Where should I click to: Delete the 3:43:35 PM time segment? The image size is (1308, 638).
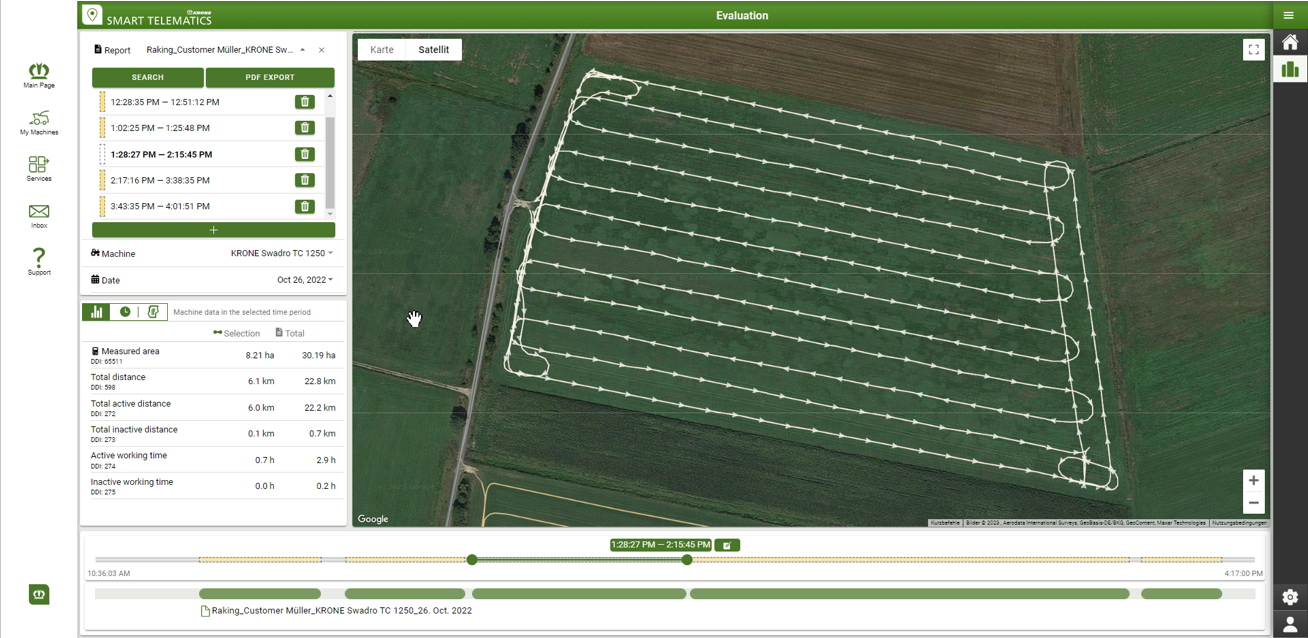click(x=305, y=206)
